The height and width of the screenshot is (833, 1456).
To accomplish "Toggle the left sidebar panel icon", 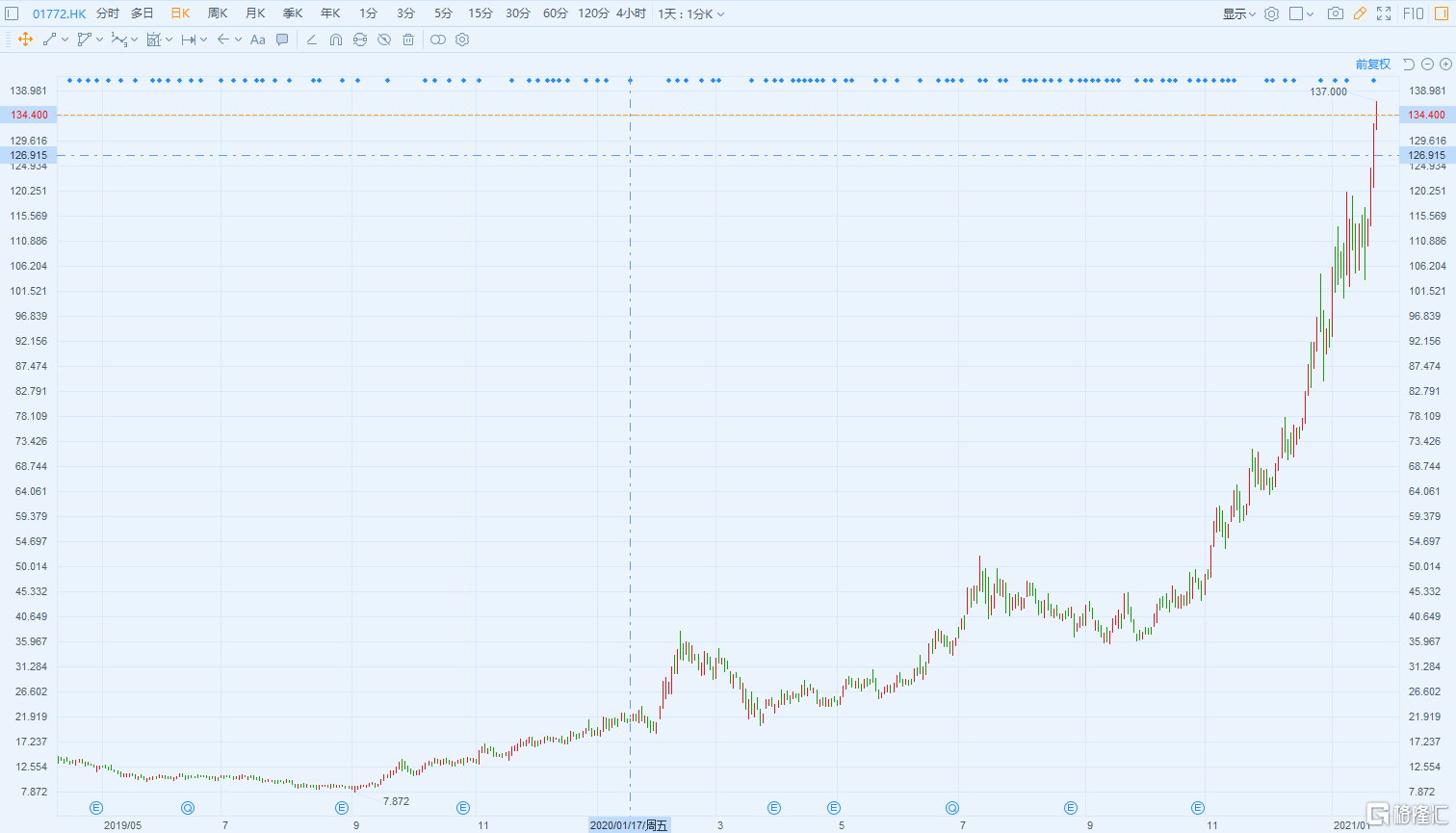I will (x=12, y=13).
